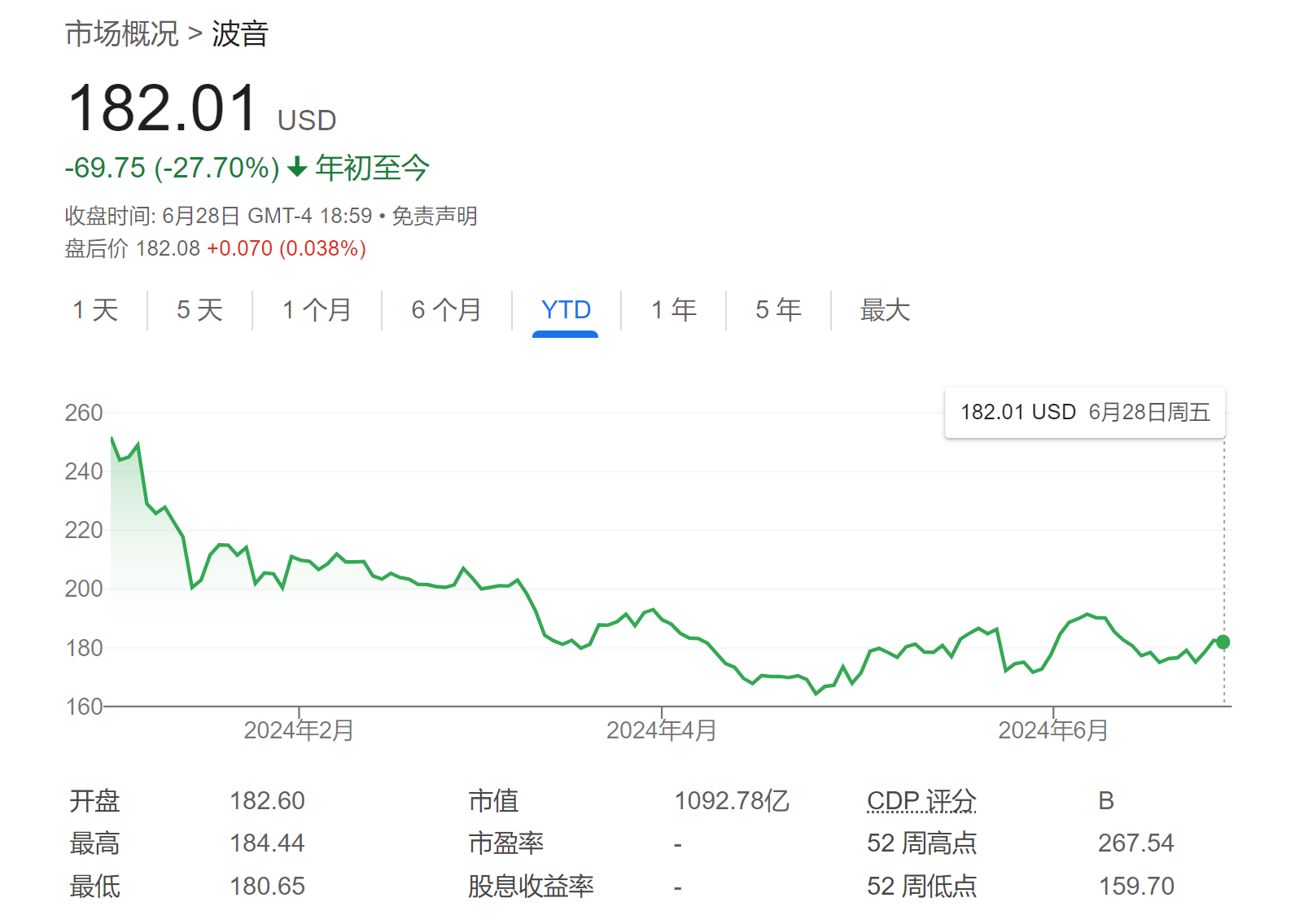The height and width of the screenshot is (924, 1308).
Task: Click the main price 182.01
Action: pyautogui.click(x=163, y=109)
